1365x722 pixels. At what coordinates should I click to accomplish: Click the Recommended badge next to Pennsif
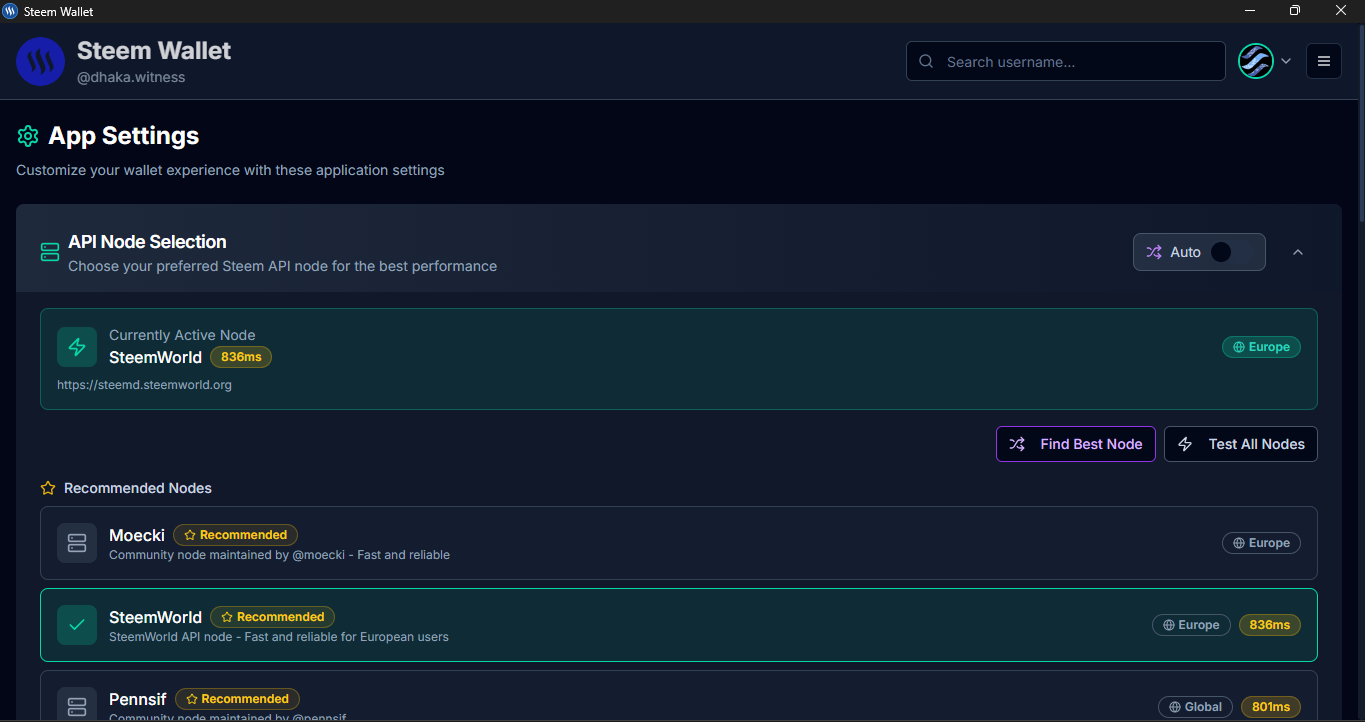pyautogui.click(x=237, y=699)
